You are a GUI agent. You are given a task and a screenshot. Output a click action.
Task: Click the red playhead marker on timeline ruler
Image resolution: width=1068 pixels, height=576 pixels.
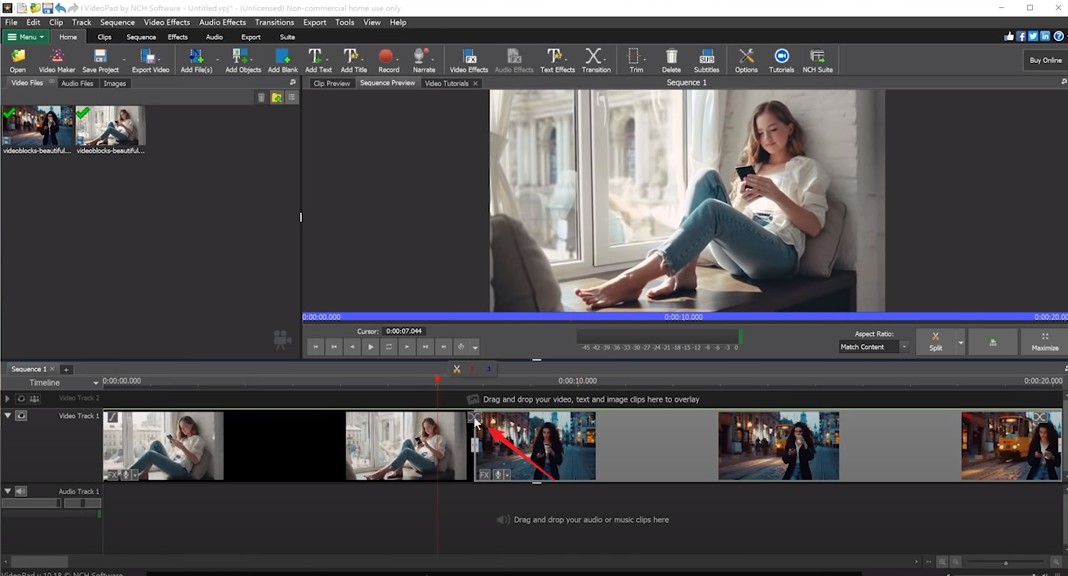(437, 379)
